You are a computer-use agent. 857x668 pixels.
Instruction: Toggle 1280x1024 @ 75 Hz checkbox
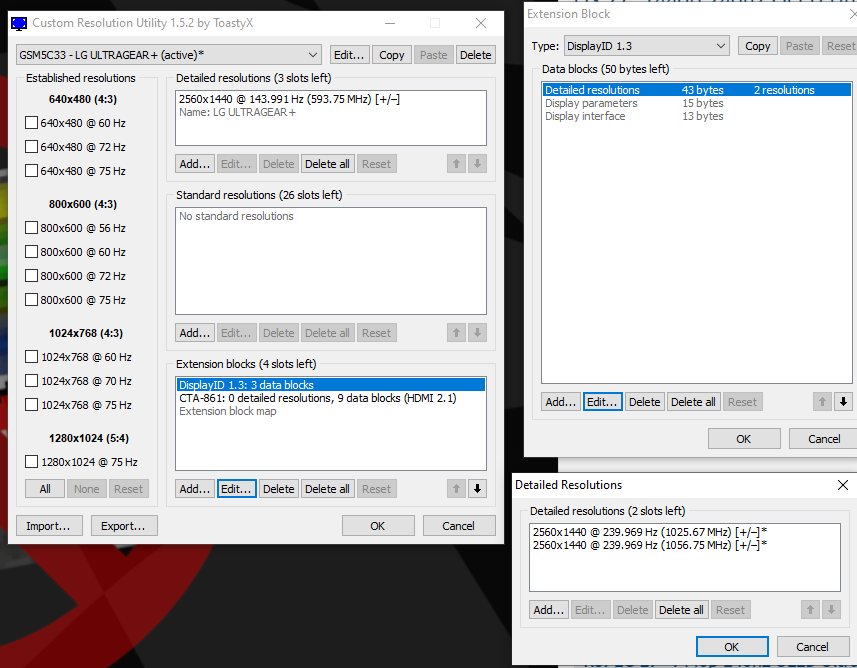point(31,462)
